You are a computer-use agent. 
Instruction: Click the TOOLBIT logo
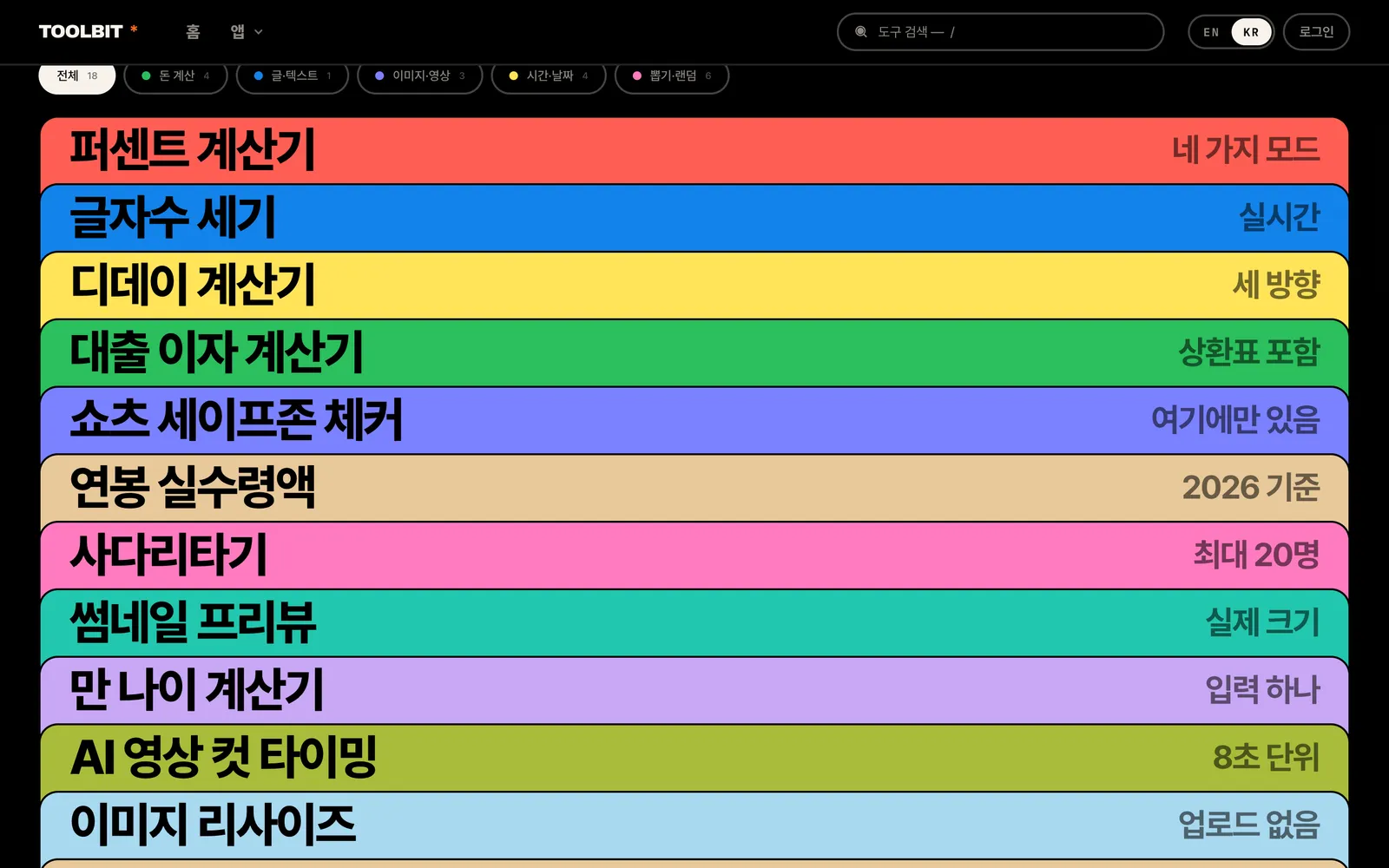pyautogui.click(x=88, y=31)
